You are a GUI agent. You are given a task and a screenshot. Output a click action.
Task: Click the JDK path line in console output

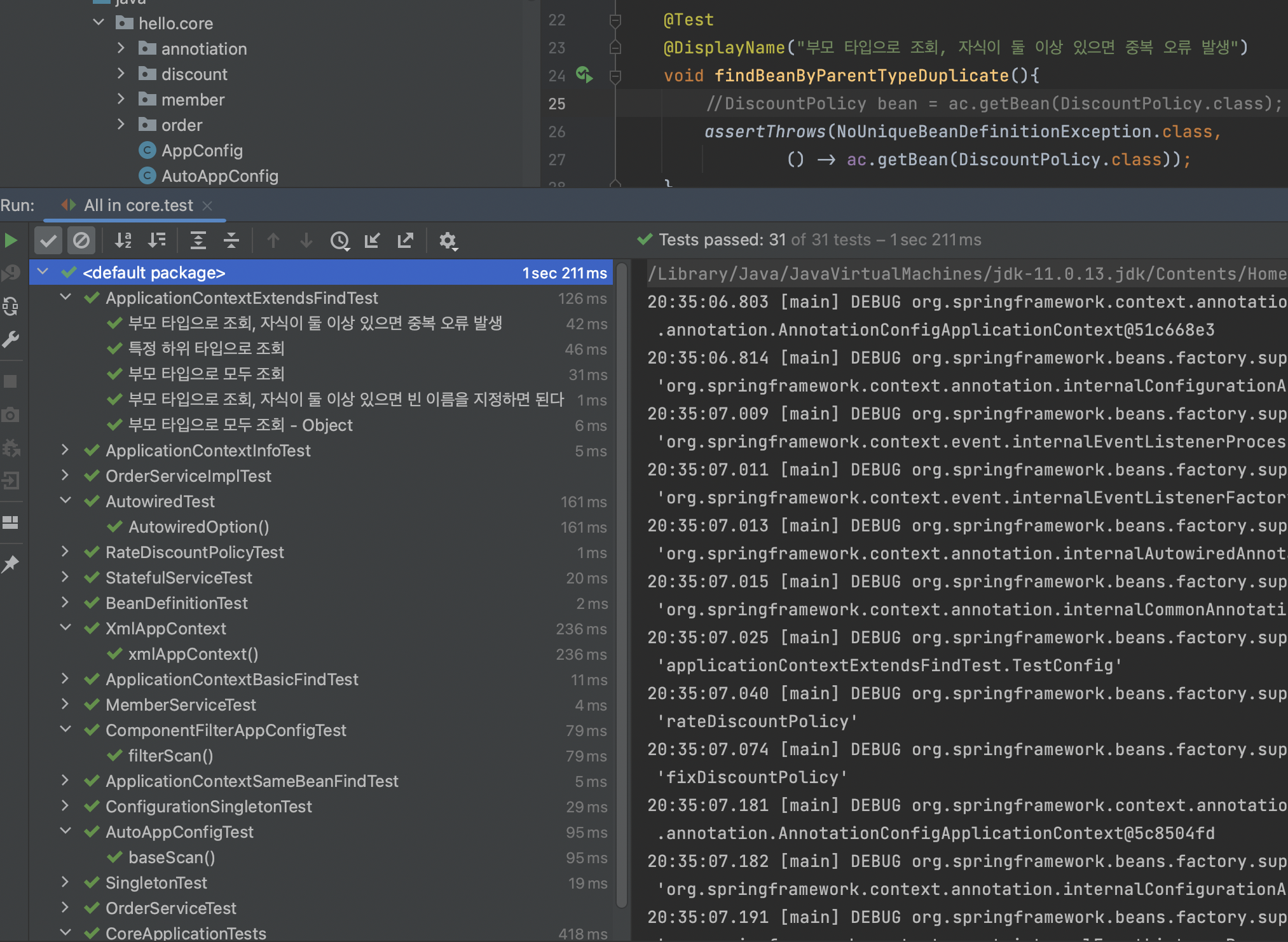(x=966, y=274)
